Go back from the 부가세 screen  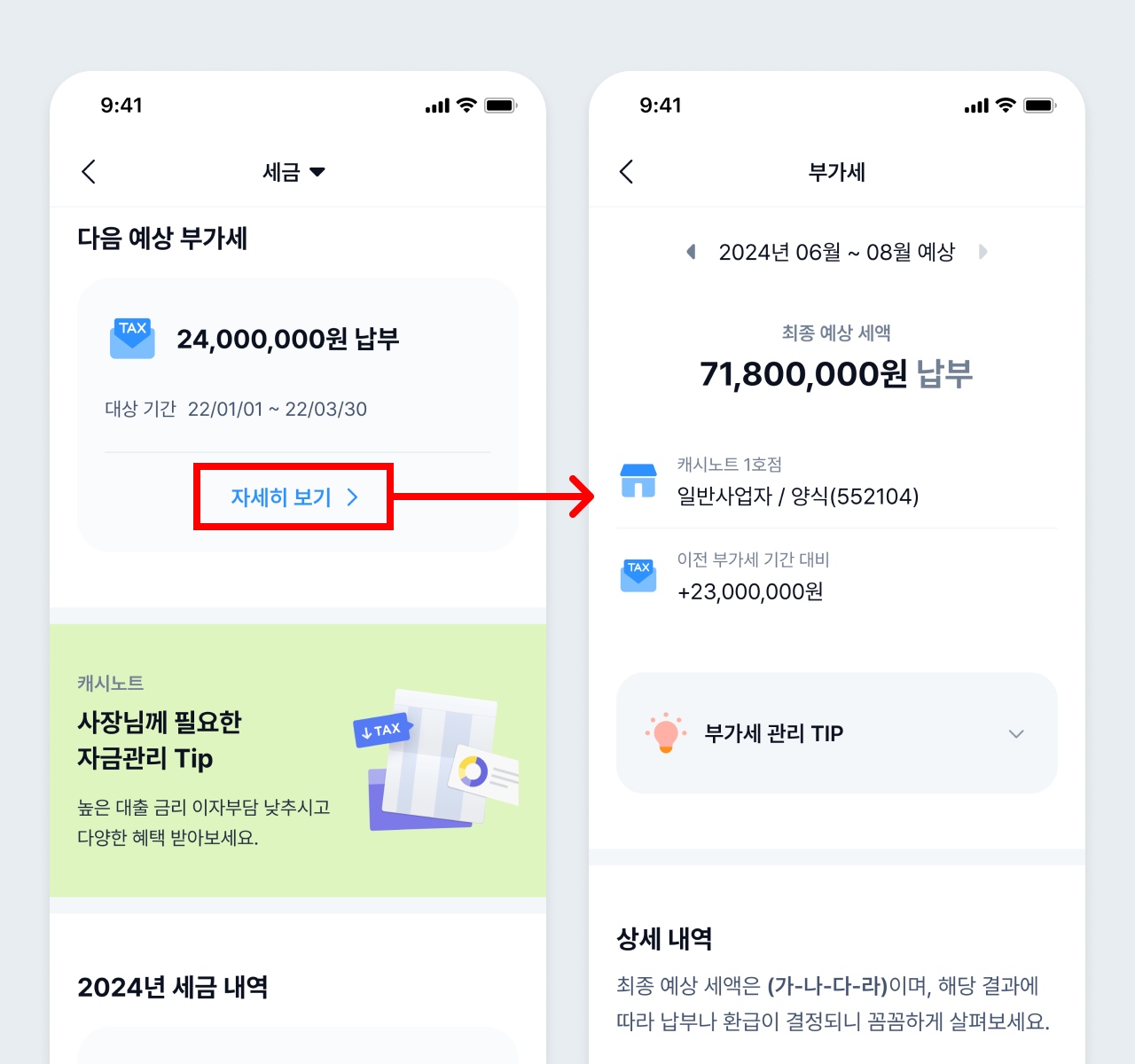click(x=627, y=171)
